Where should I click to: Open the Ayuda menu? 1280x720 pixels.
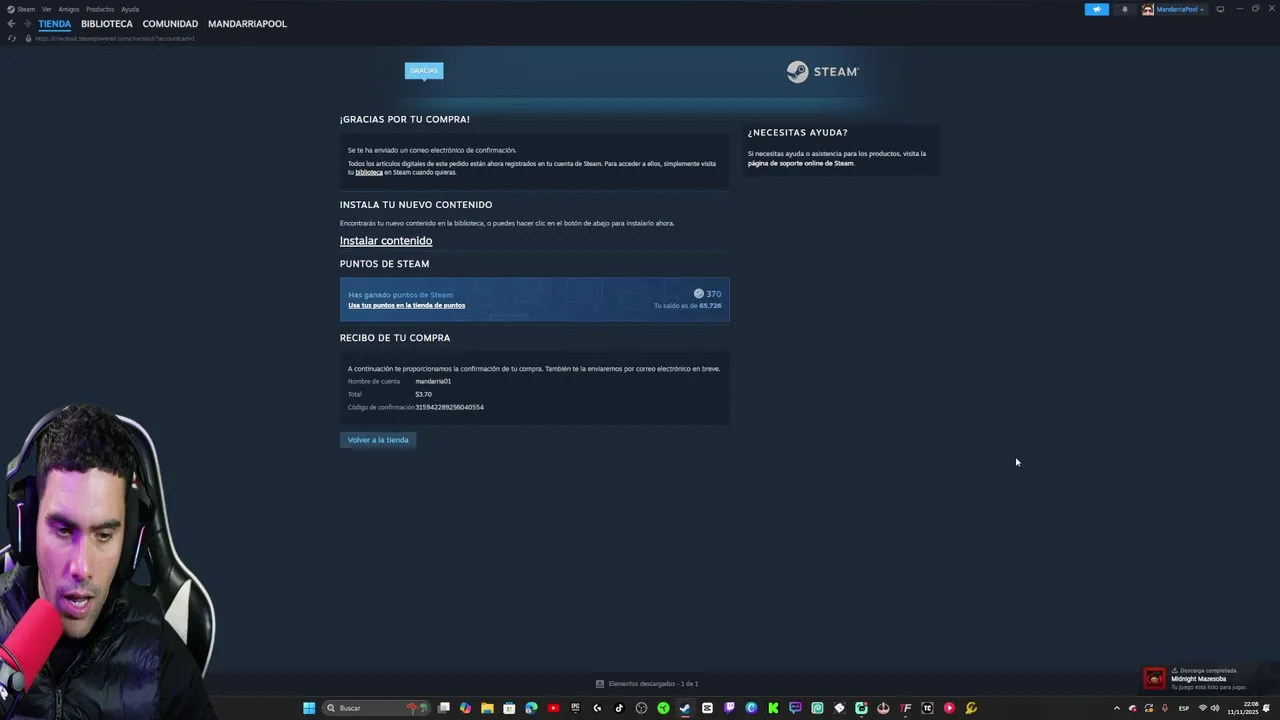click(x=130, y=9)
